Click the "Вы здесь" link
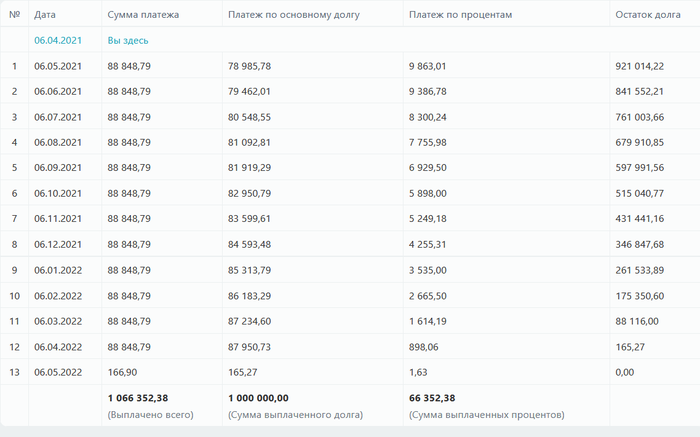Viewport: 700px width, 437px height. tap(128, 40)
